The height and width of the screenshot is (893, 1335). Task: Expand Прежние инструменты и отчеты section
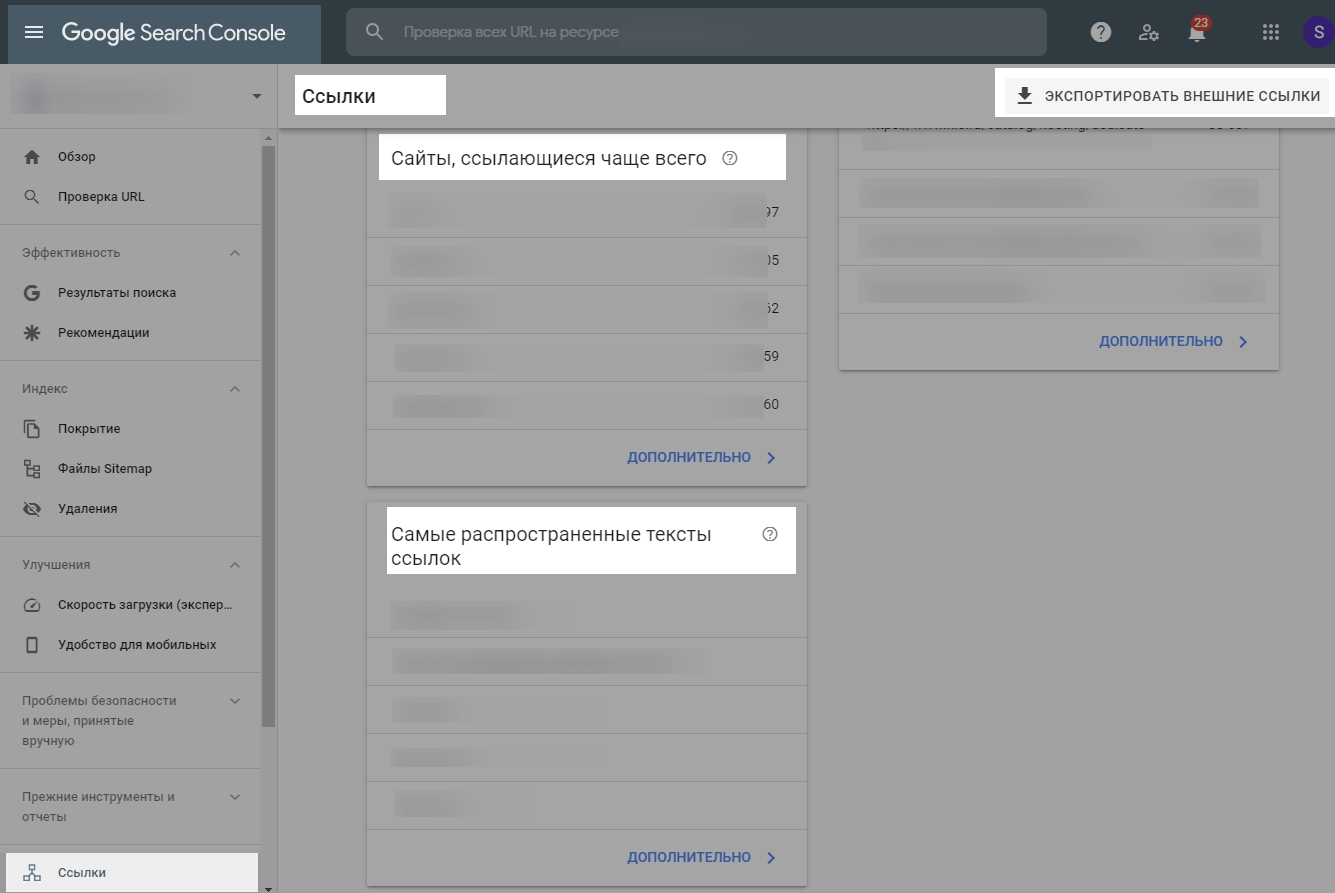pos(235,797)
